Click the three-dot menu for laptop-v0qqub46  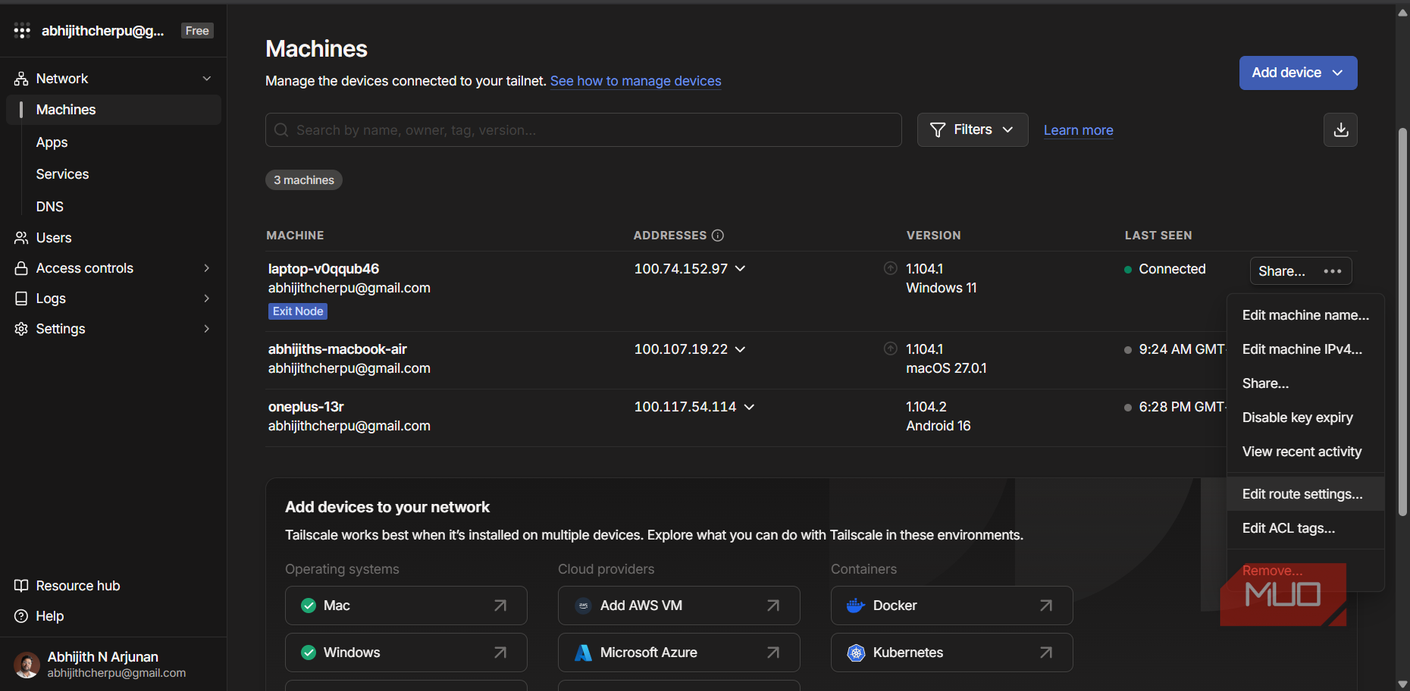[x=1332, y=271]
